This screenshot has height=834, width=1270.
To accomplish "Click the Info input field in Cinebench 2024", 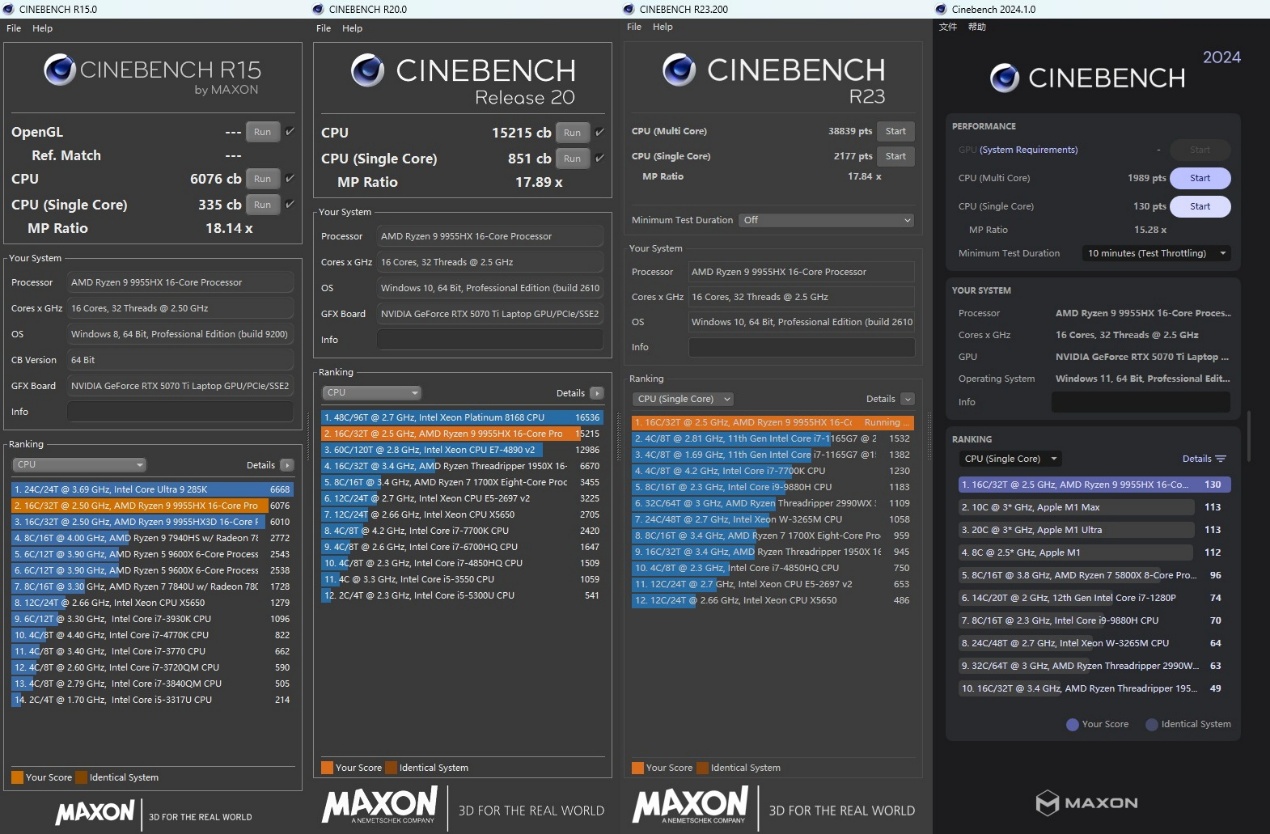I will point(1141,402).
